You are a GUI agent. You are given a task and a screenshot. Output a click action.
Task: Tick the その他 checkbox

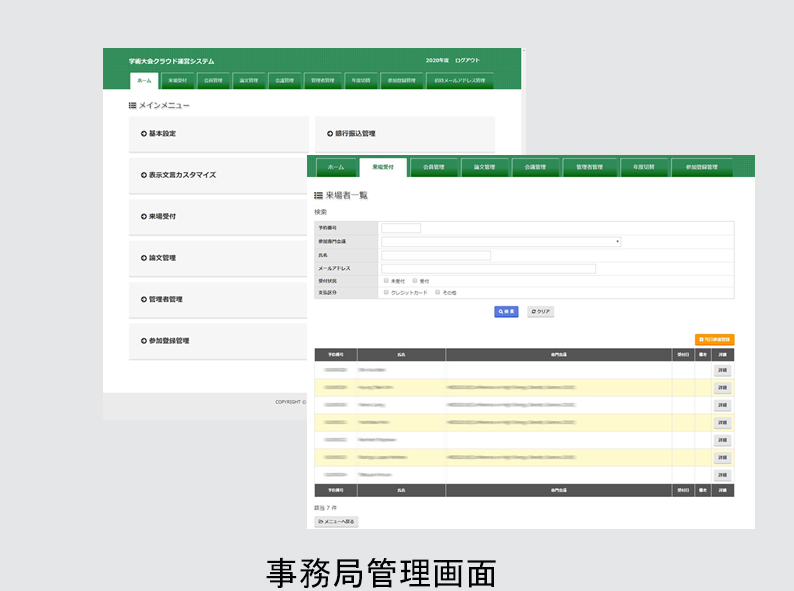click(438, 292)
